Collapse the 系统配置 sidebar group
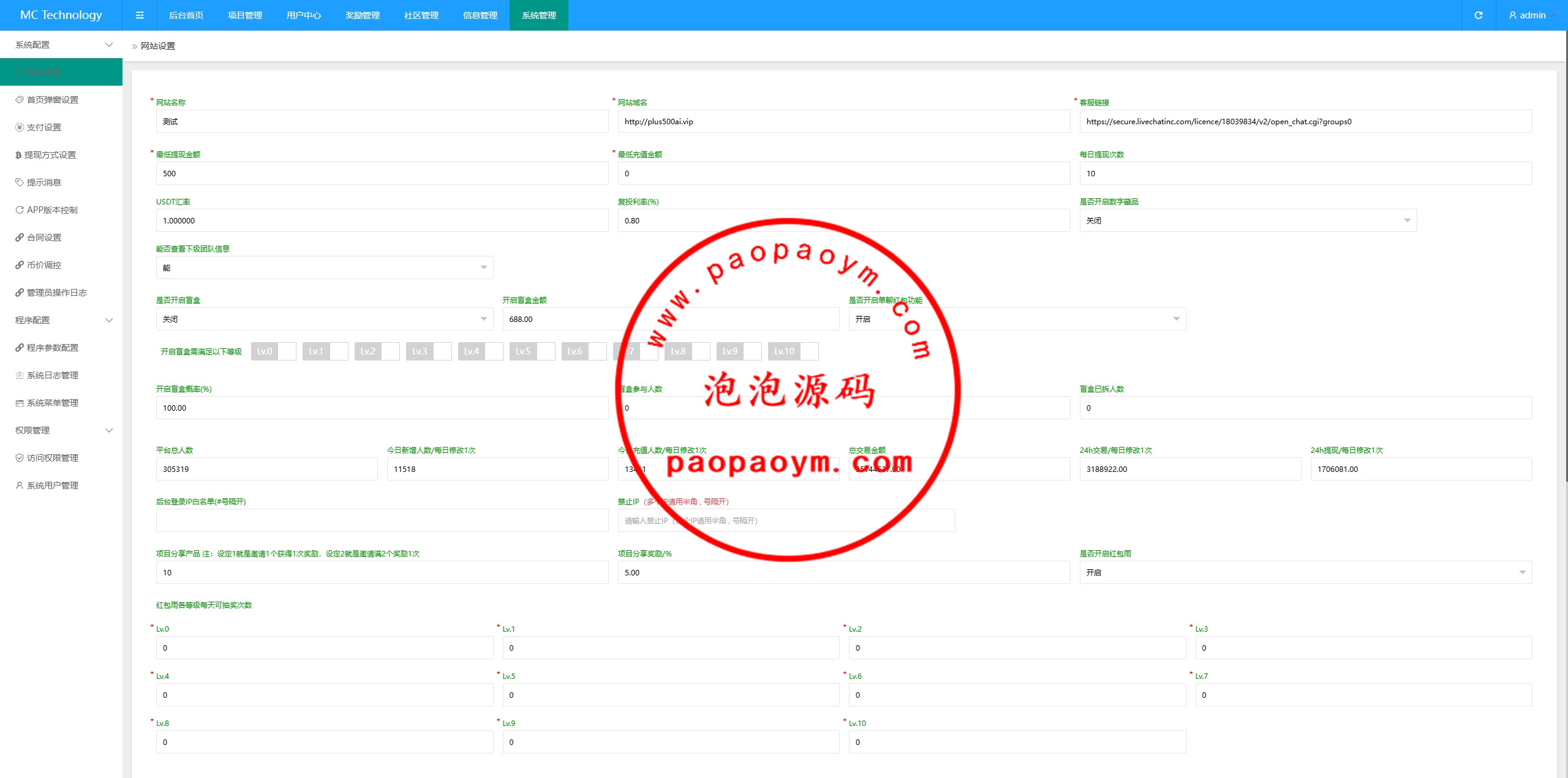1568x778 pixels. click(x=61, y=45)
